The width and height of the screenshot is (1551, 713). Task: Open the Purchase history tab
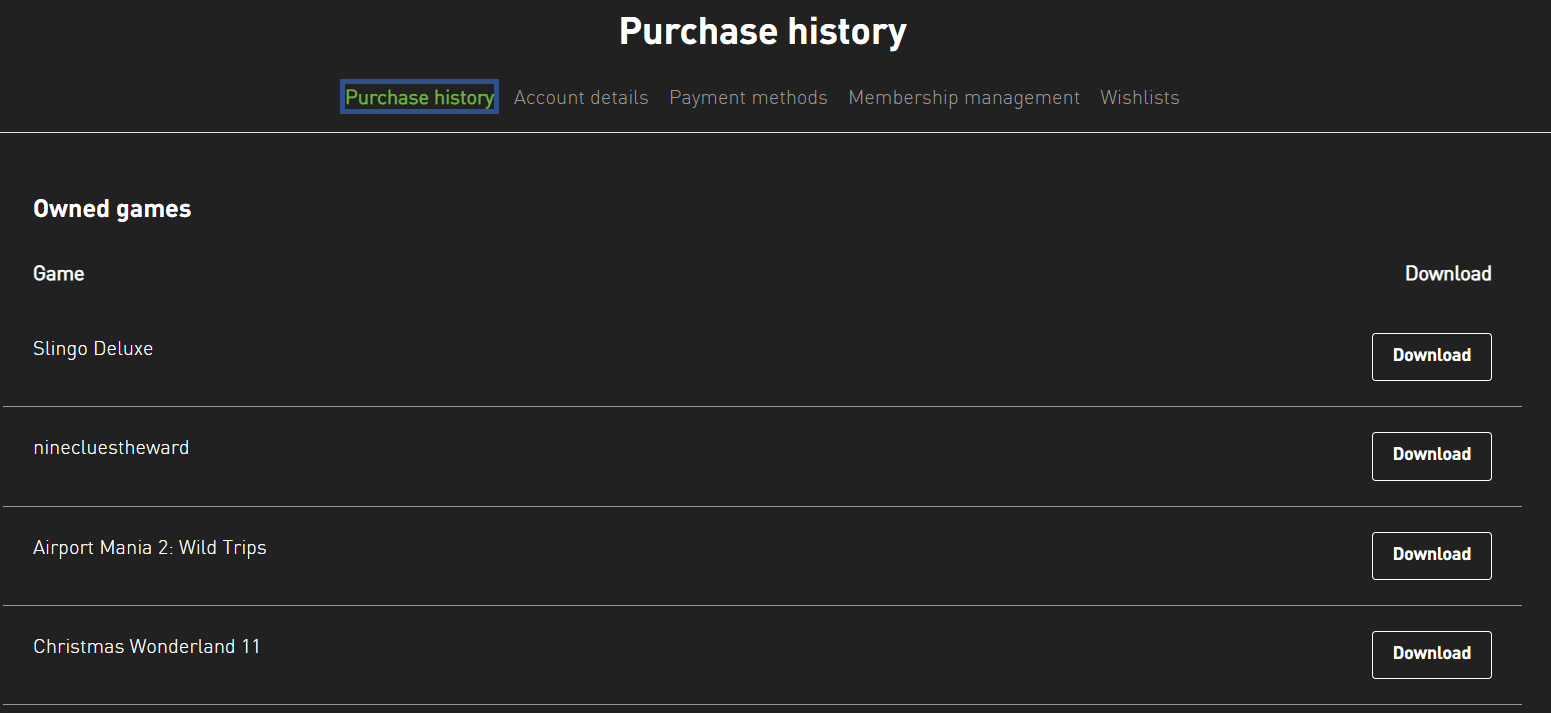point(419,97)
